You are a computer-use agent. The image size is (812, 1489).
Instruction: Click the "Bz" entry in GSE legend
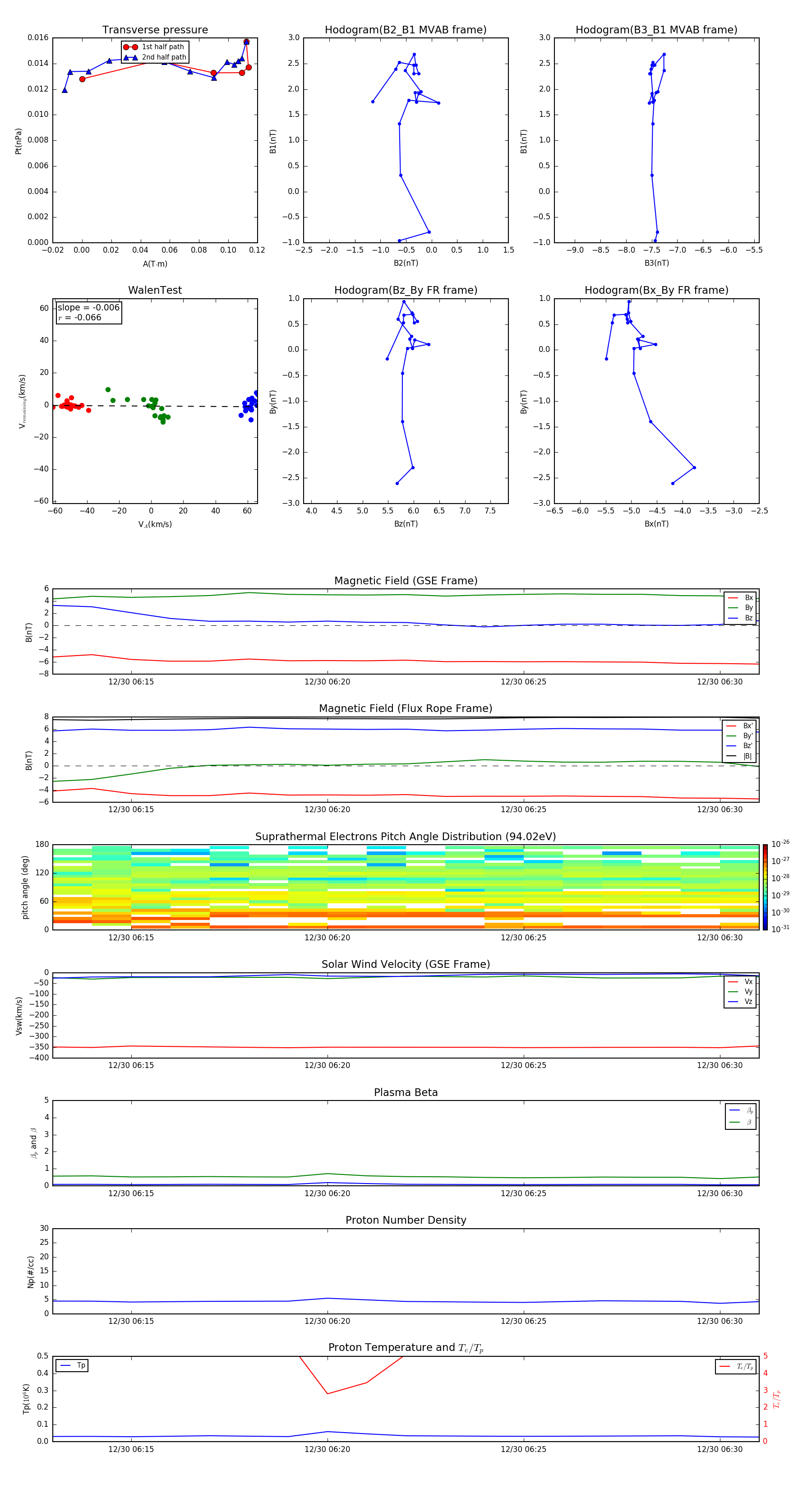point(741,619)
